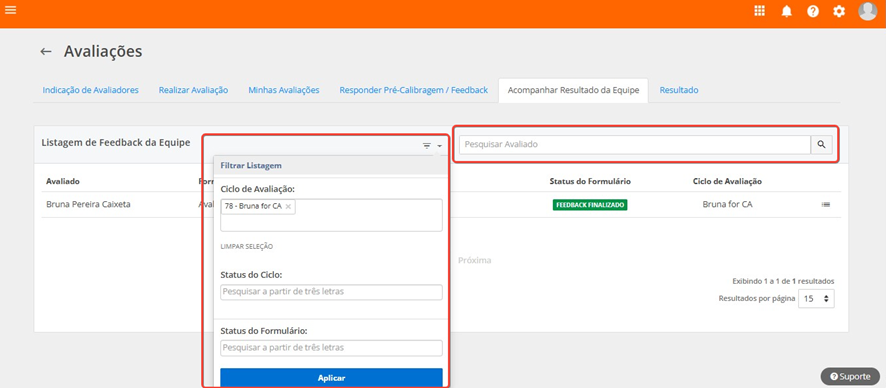The height and width of the screenshot is (388, 886).
Task: Click LIMPAR SELEÇÃO link
Action: [246, 247]
